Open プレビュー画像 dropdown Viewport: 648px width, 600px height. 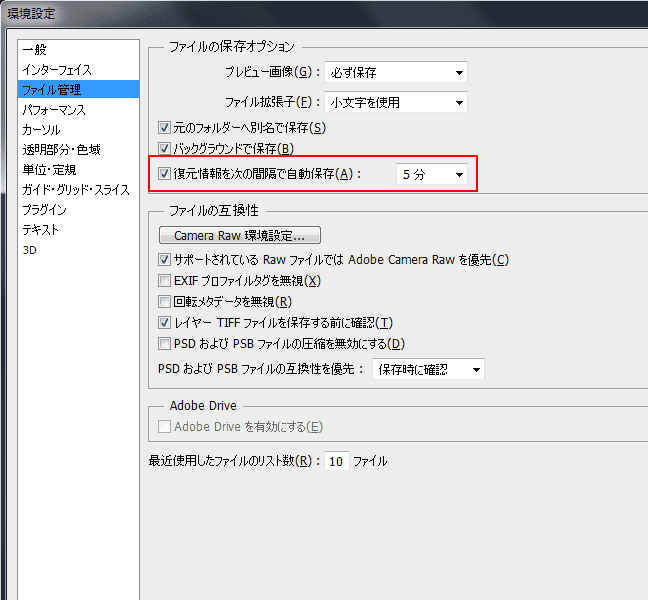click(x=396, y=72)
